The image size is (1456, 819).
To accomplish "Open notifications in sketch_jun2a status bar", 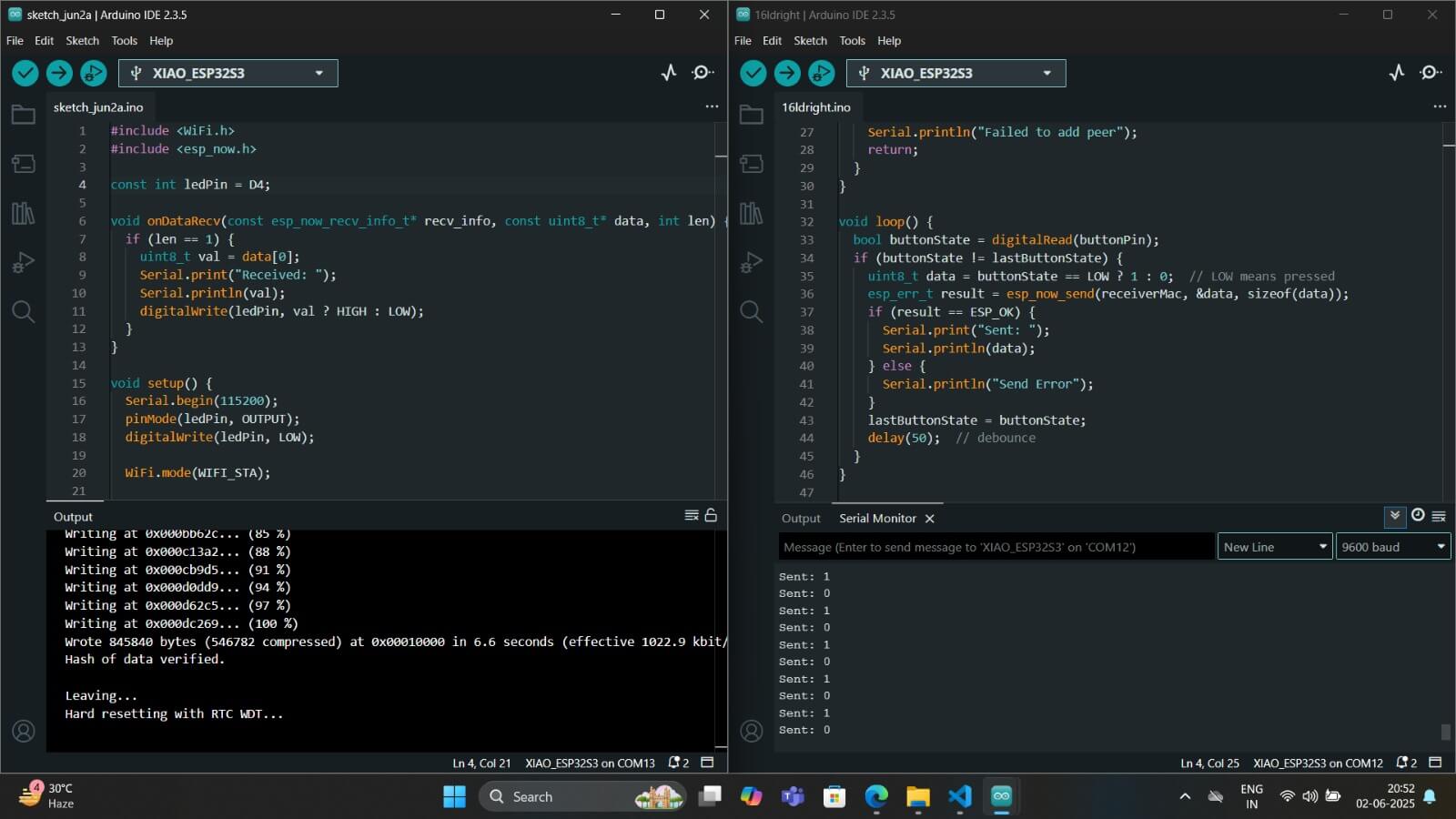I will tap(679, 763).
